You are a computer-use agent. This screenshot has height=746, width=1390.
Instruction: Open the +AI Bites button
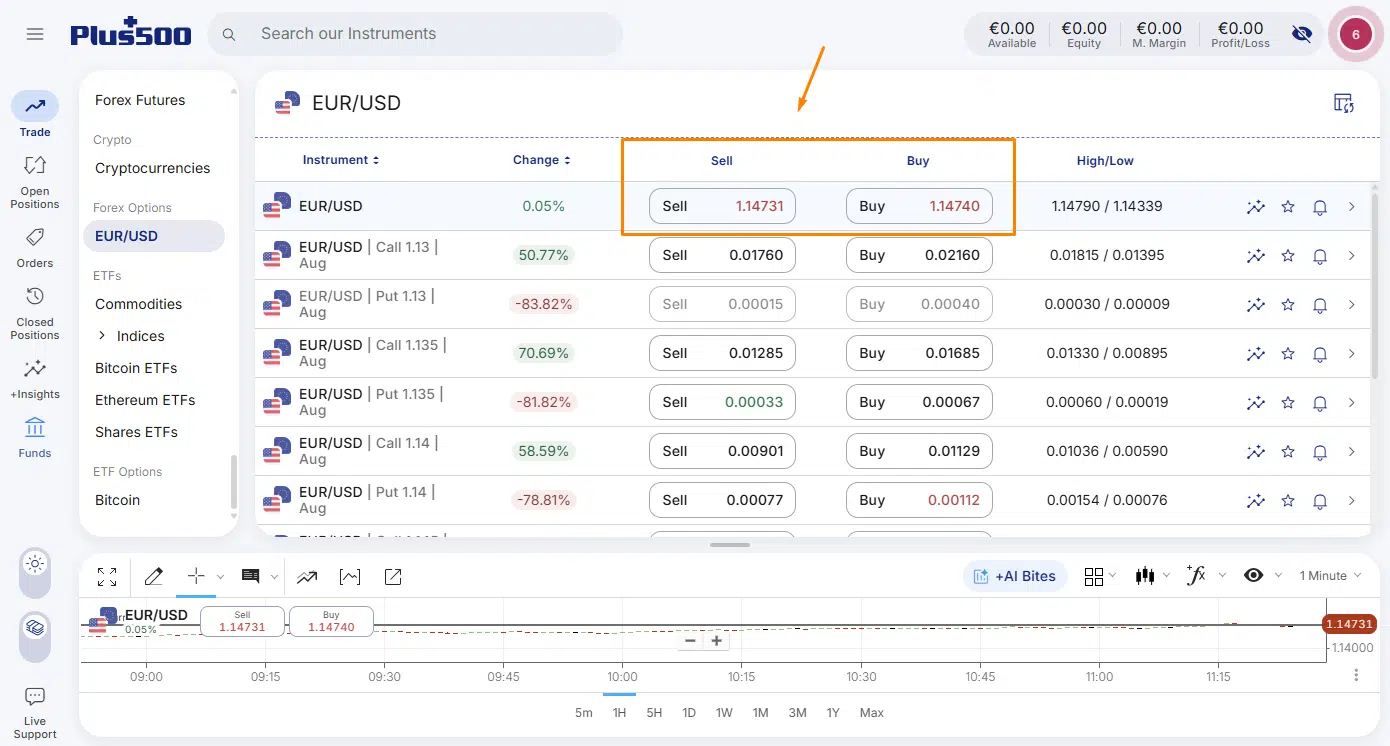pos(1015,576)
